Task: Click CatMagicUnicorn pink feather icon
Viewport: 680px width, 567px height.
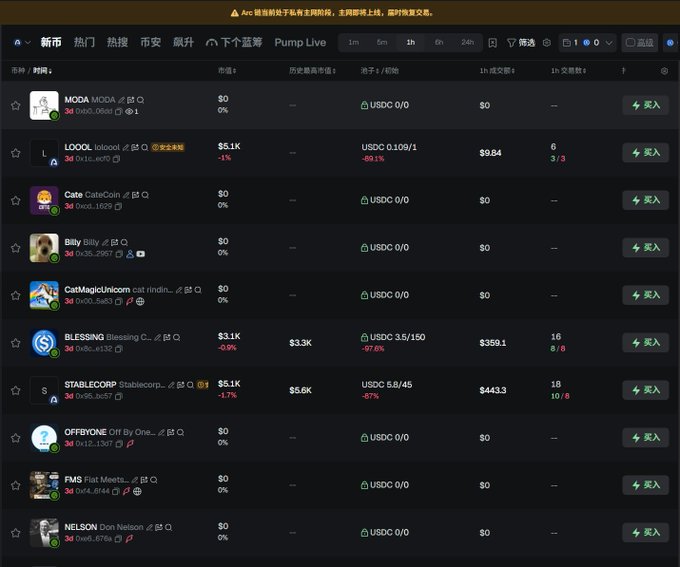Action: tap(129, 302)
